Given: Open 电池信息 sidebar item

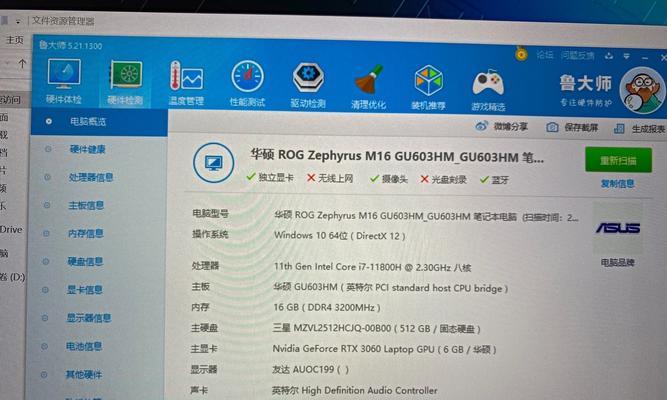Looking at the screenshot, I should click(x=83, y=346).
